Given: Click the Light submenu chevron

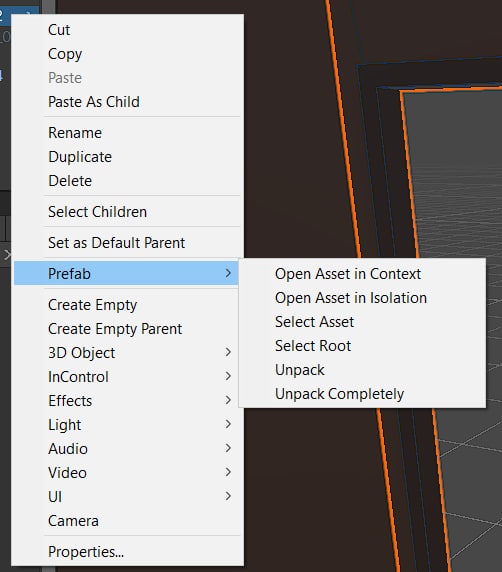Looking at the screenshot, I should click(x=228, y=424).
